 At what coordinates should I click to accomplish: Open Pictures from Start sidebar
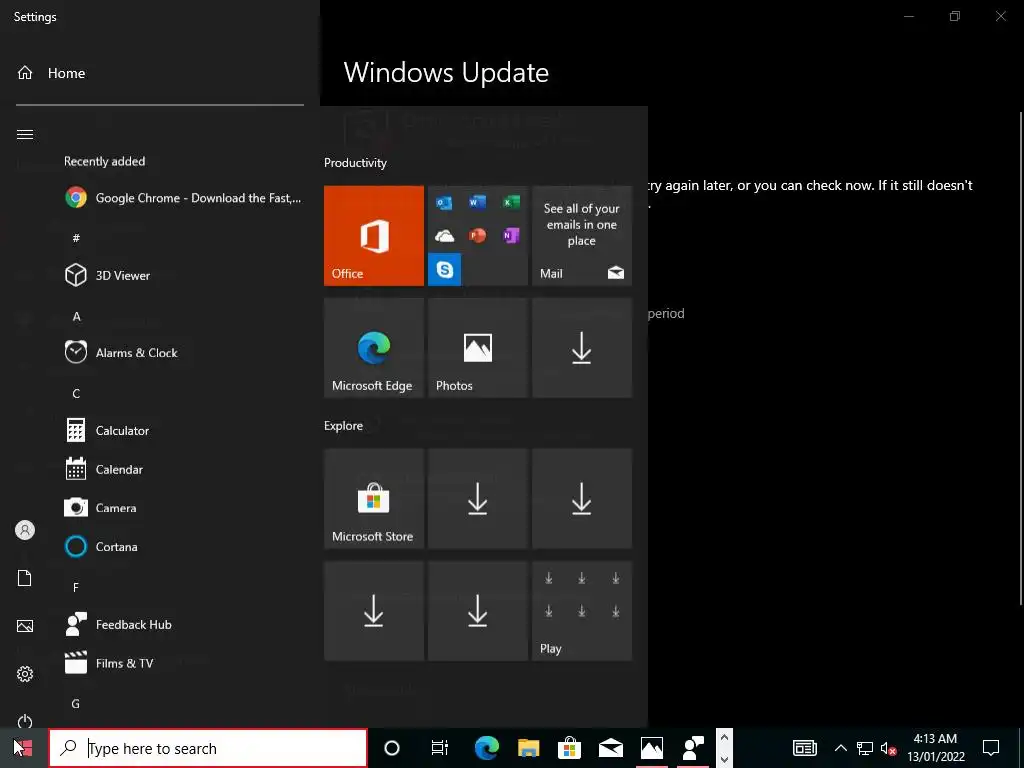pyautogui.click(x=25, y=626)
